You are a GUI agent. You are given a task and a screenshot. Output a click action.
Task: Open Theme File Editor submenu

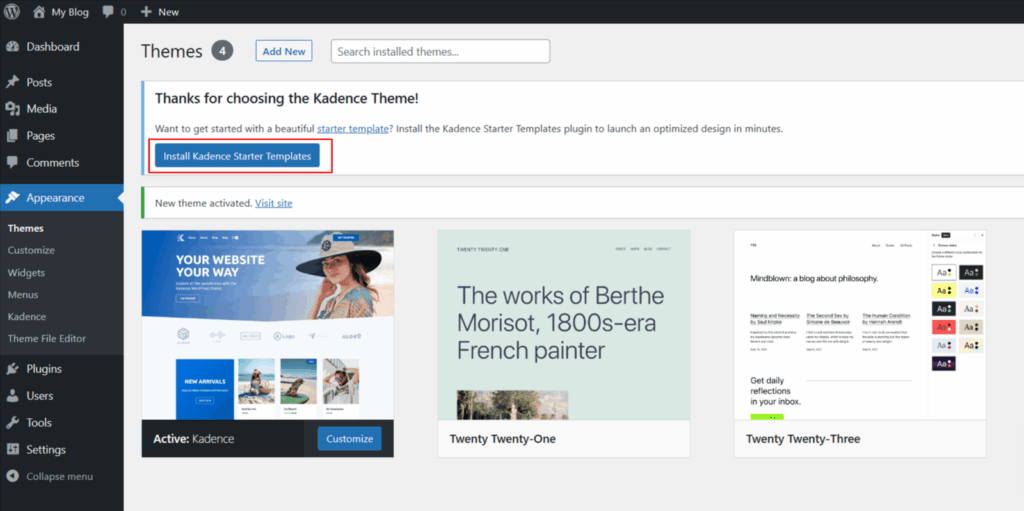coord(47,338)
